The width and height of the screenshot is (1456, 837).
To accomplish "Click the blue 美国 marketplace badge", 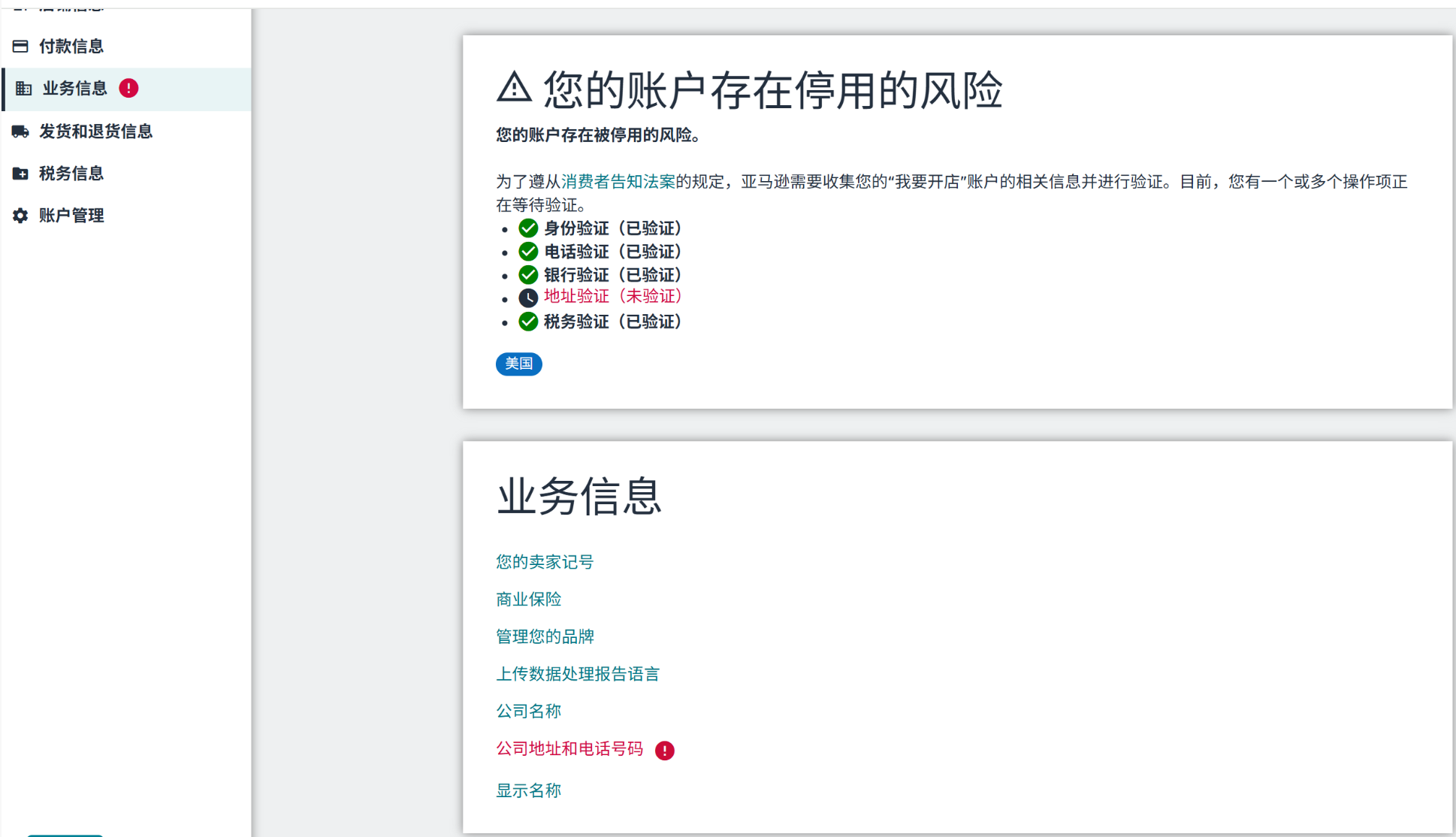I will point(518,364).
